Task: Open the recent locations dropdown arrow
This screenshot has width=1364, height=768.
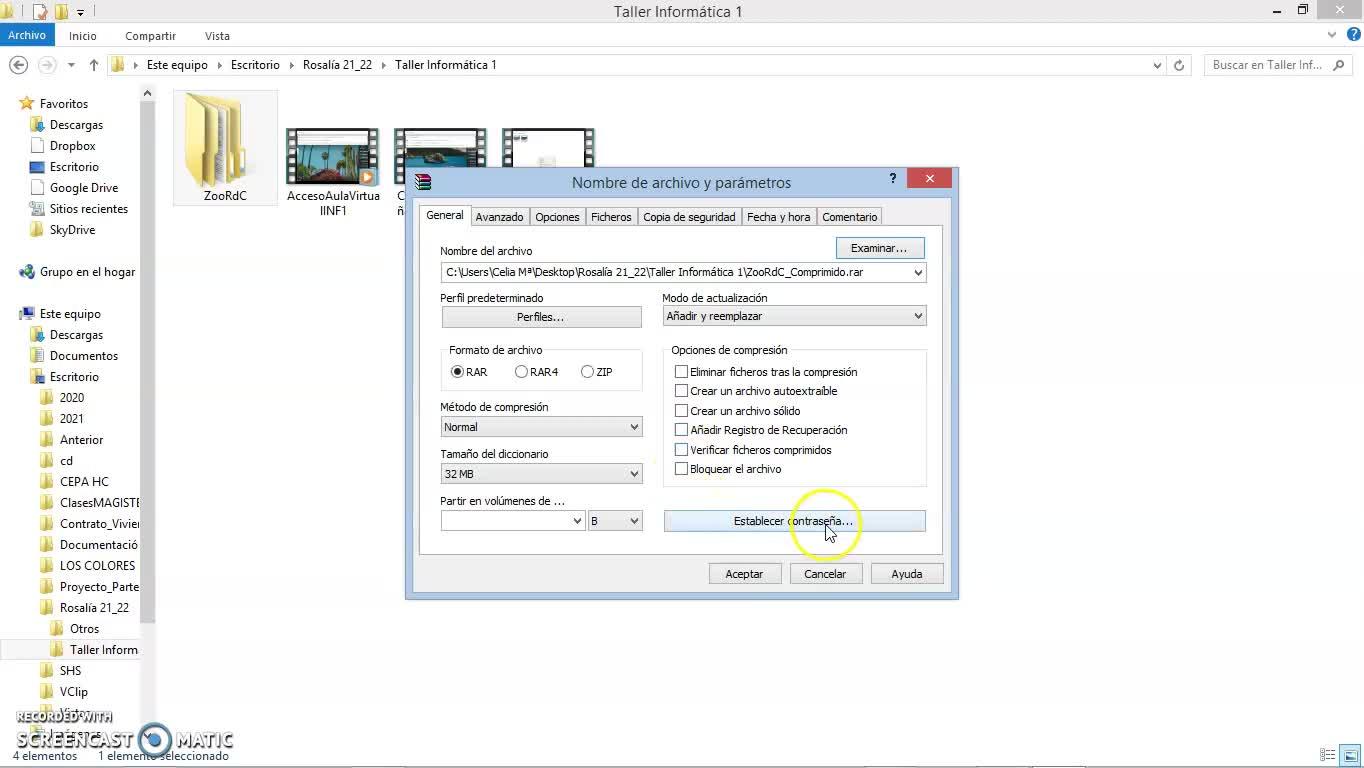Action: click(x=71, y=65)
